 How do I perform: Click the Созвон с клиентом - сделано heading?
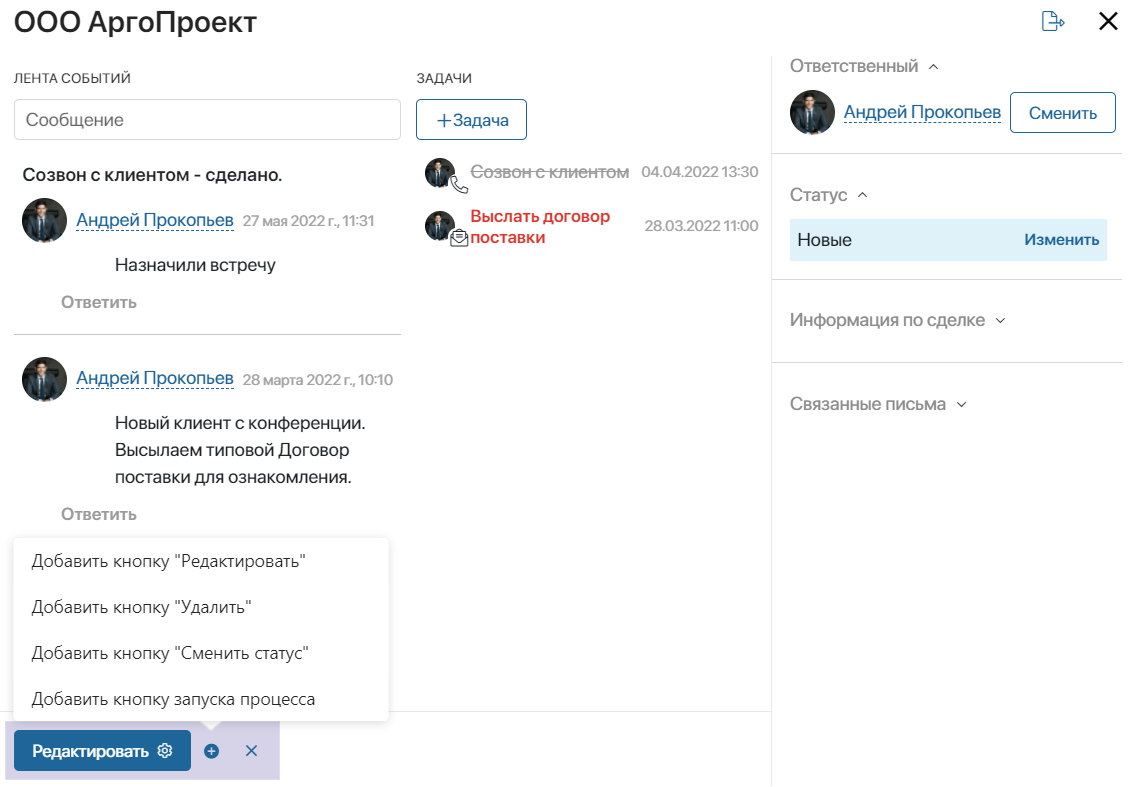click(x=152, y=175)
